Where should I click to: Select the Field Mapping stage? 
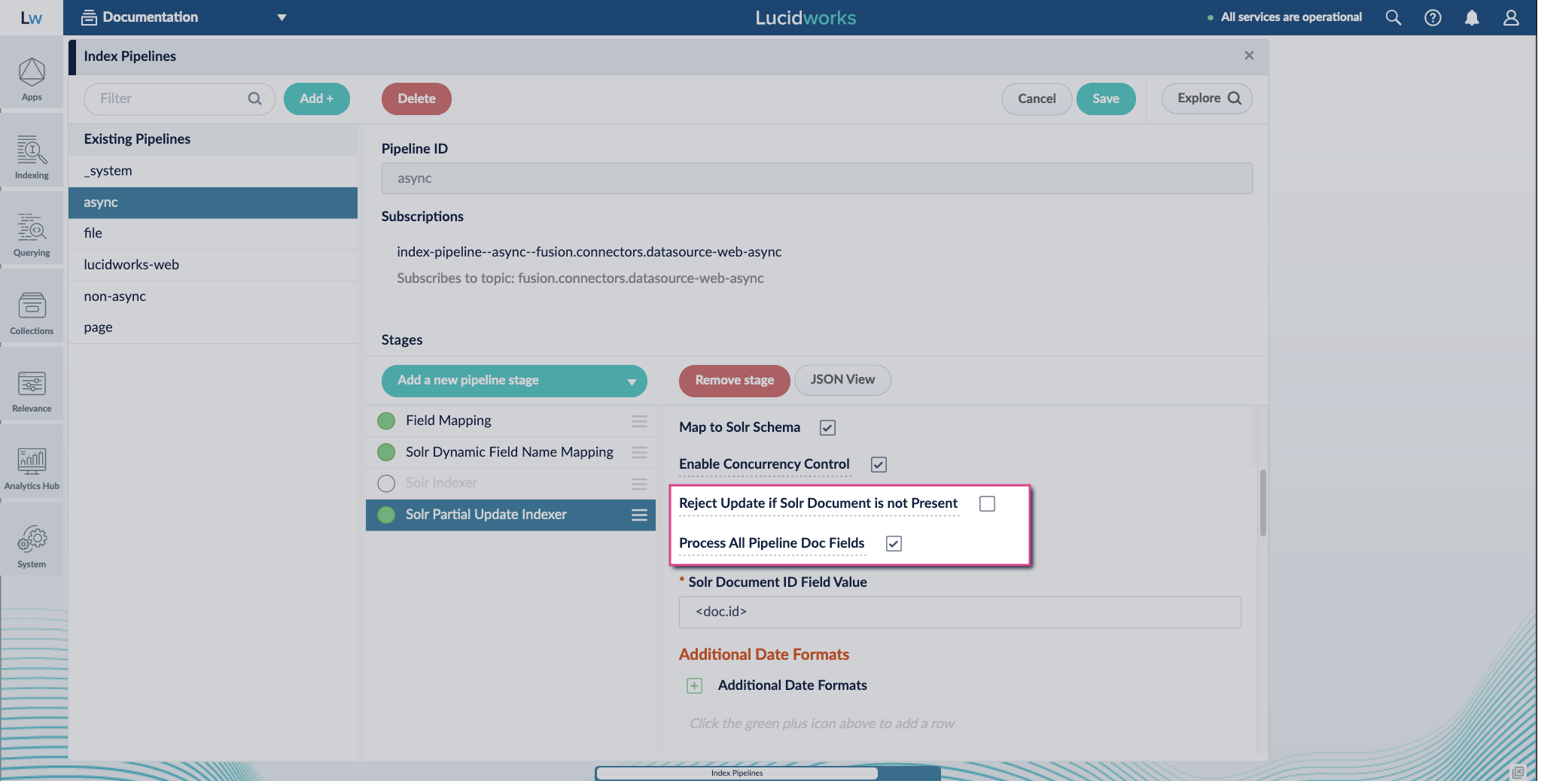(x=510, y=421)
